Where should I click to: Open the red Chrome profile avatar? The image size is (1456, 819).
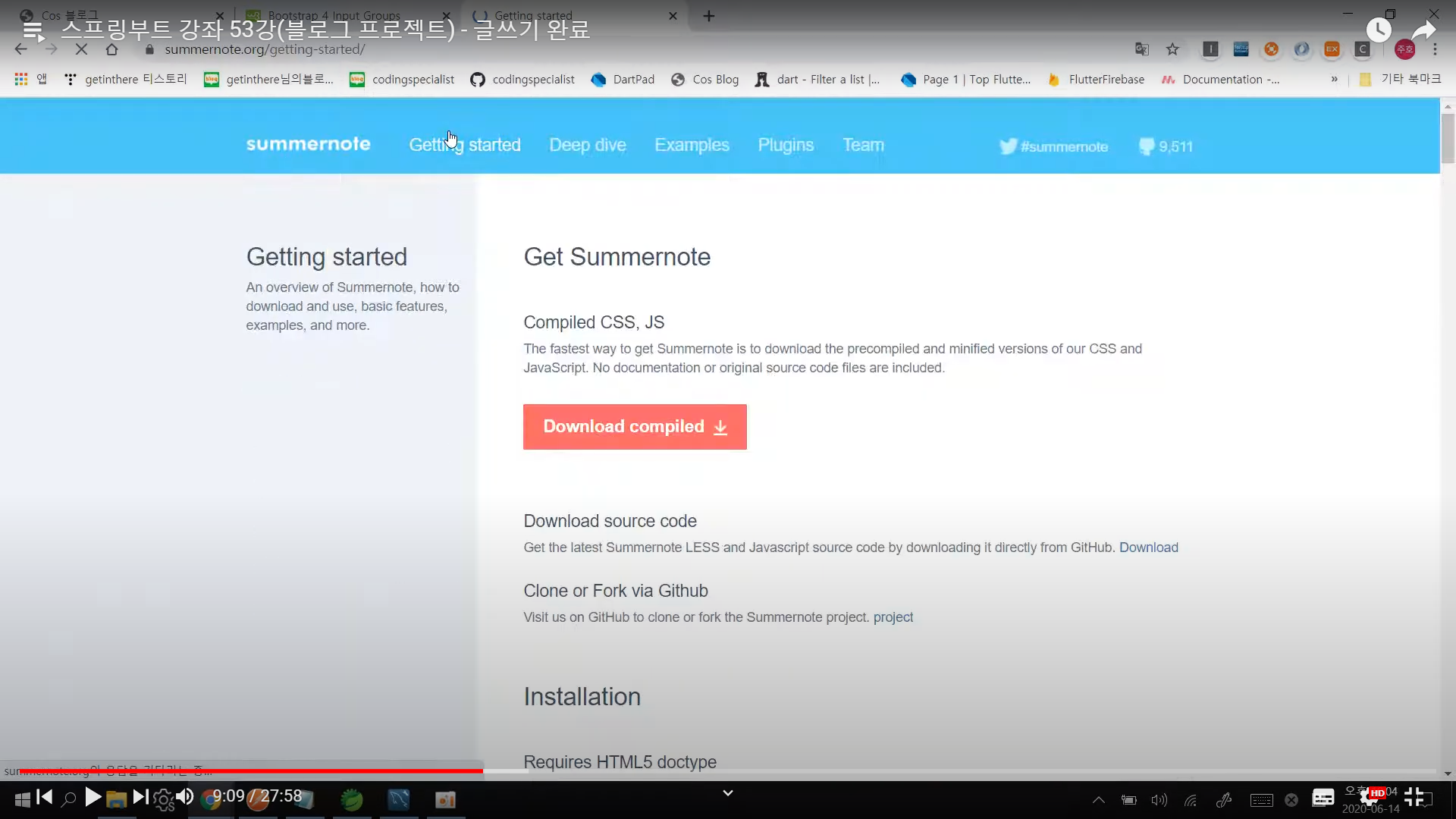(x=1405, y=49)
